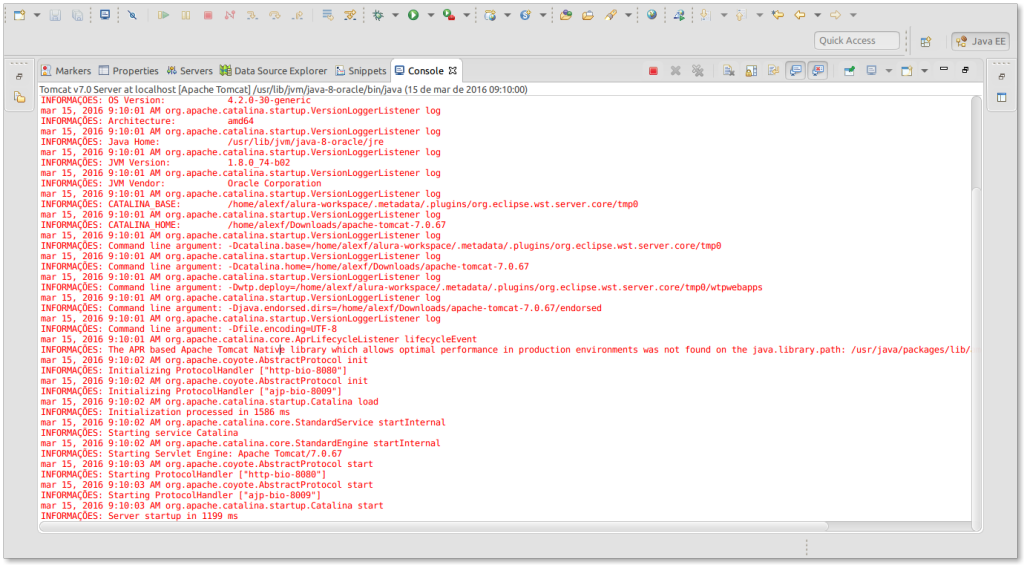Terminate the Tomcat server from Console toolbar

(653, 71)
